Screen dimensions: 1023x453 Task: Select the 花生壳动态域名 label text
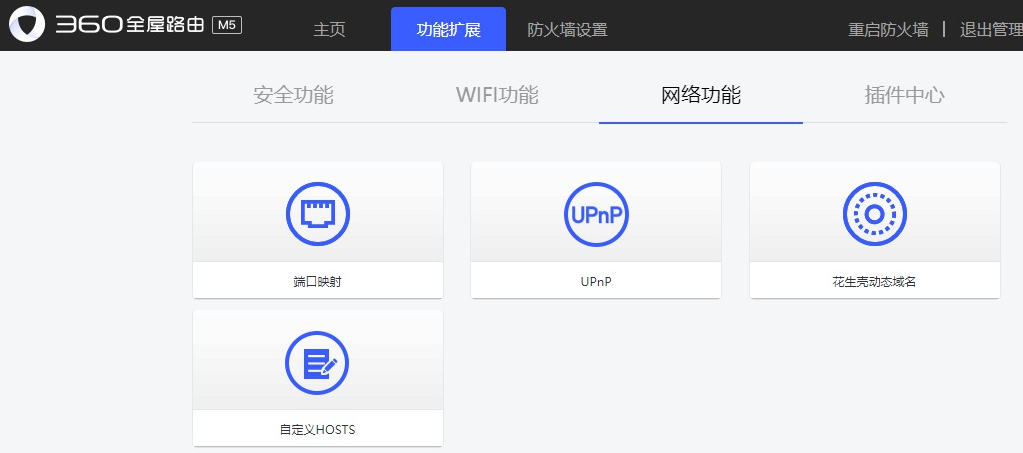tap(874, 282)
